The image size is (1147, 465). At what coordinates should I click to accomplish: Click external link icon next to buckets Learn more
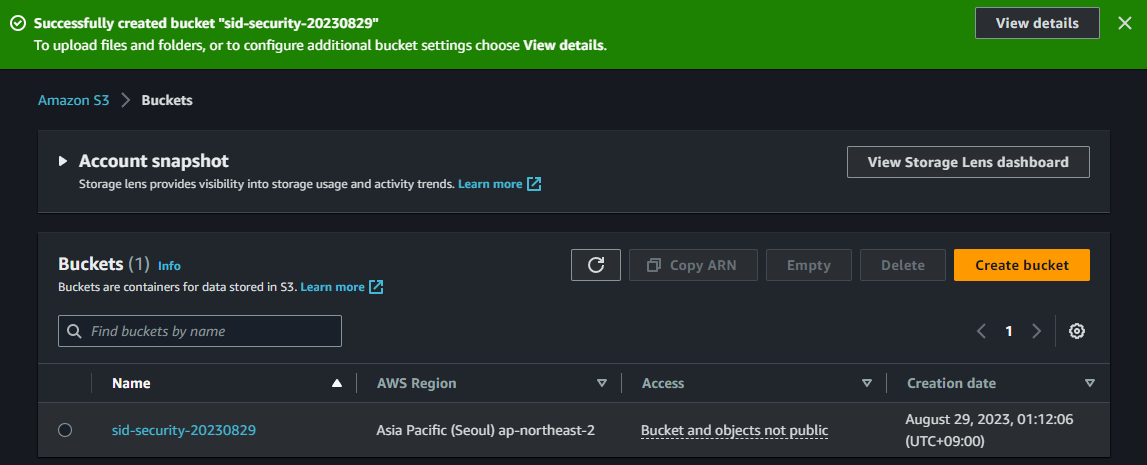(x=376, y=287)
